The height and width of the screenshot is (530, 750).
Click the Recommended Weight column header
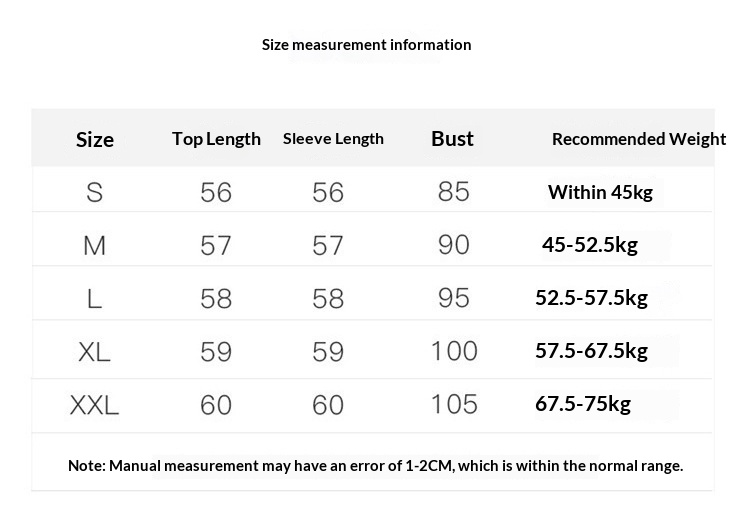click(x=639, y=139)
